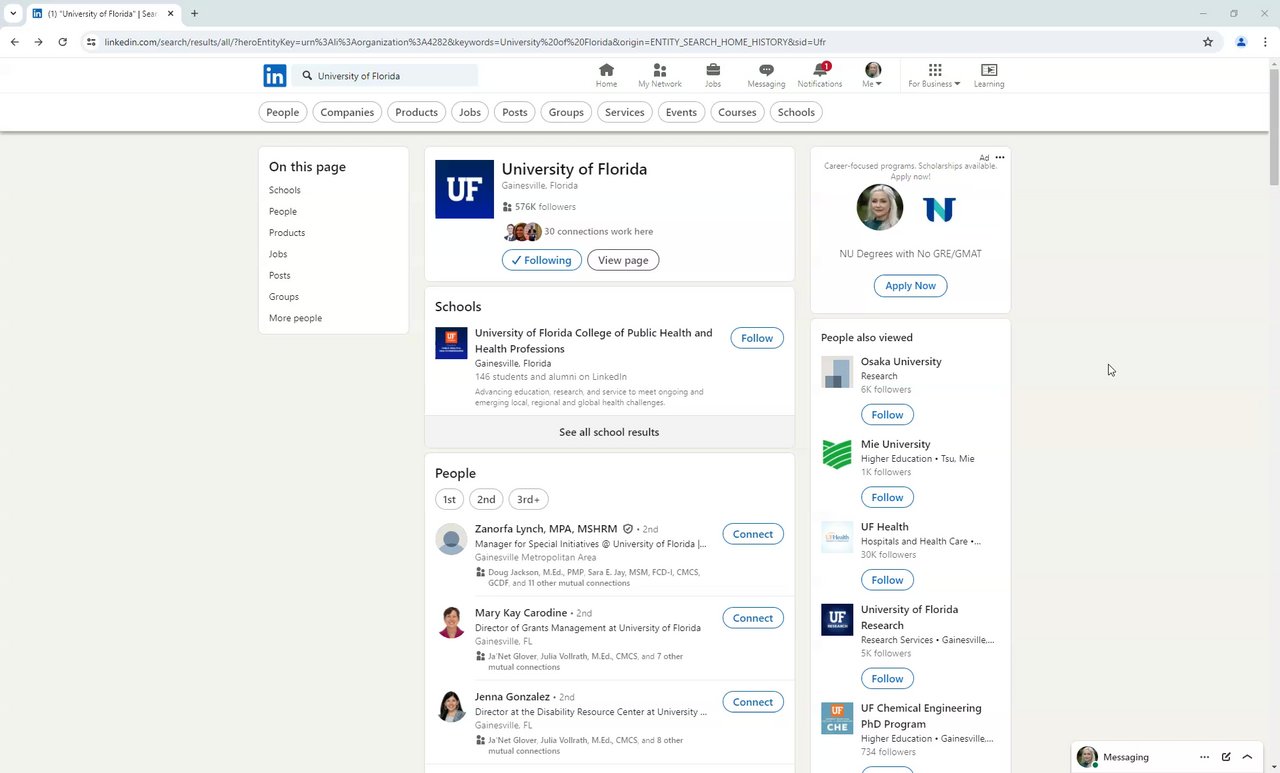The image size is (1280, 773).
Task: Open the Chrome three-dot menu
Action: click(1265, 42)
